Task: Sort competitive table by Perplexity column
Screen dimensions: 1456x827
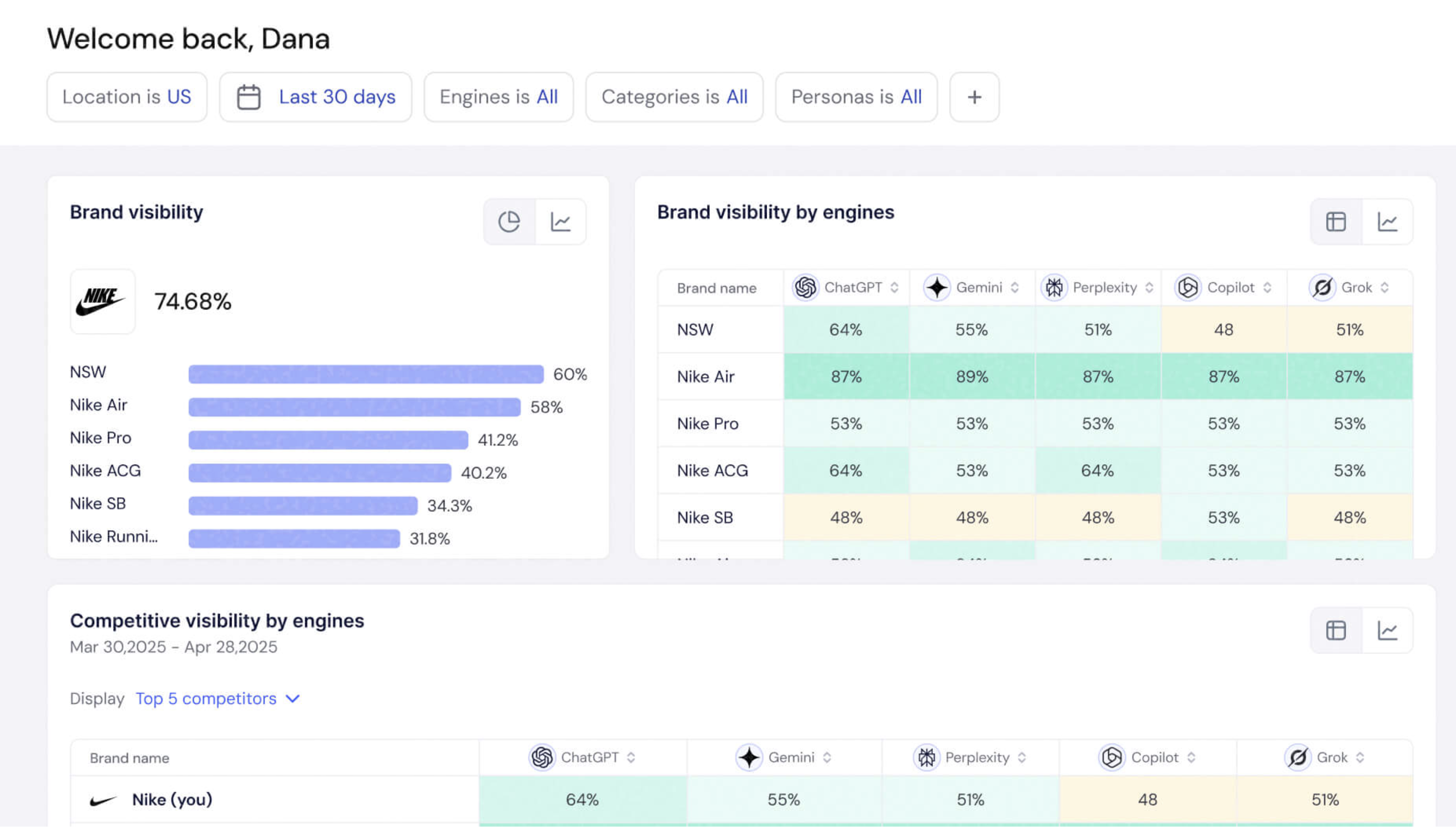Action: pyautogui.click(x=1022, y=758)
